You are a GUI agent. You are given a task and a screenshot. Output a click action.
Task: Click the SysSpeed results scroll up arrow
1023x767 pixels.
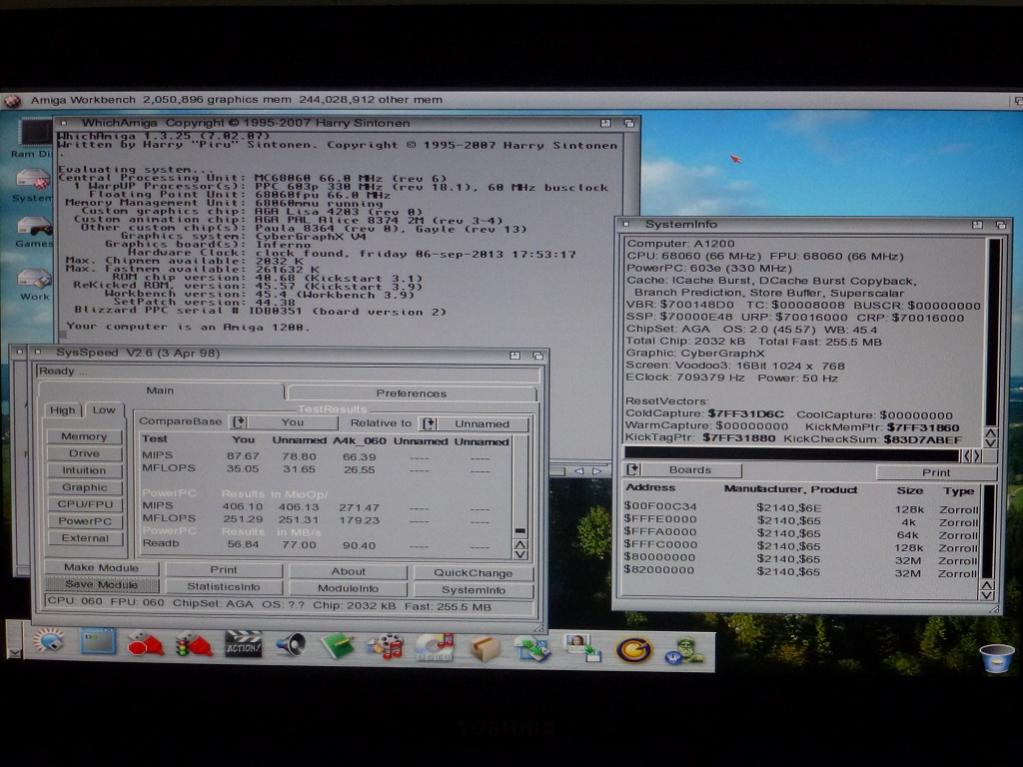[x=520, y=544]
